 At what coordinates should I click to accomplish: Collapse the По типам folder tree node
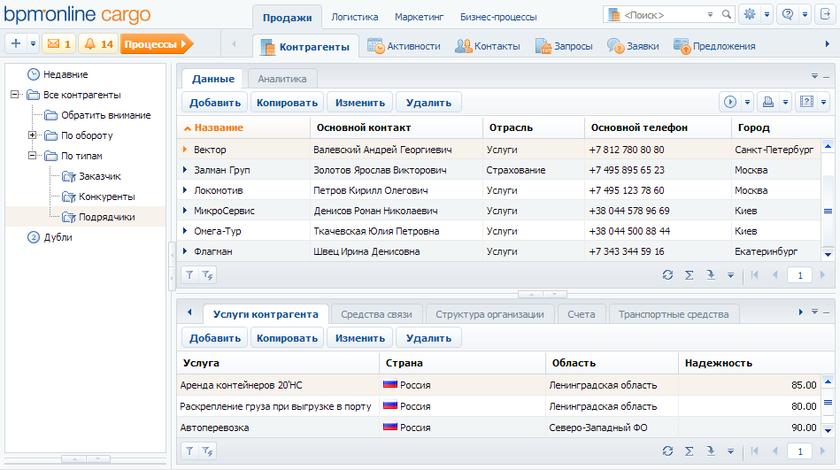coord(33,156)
